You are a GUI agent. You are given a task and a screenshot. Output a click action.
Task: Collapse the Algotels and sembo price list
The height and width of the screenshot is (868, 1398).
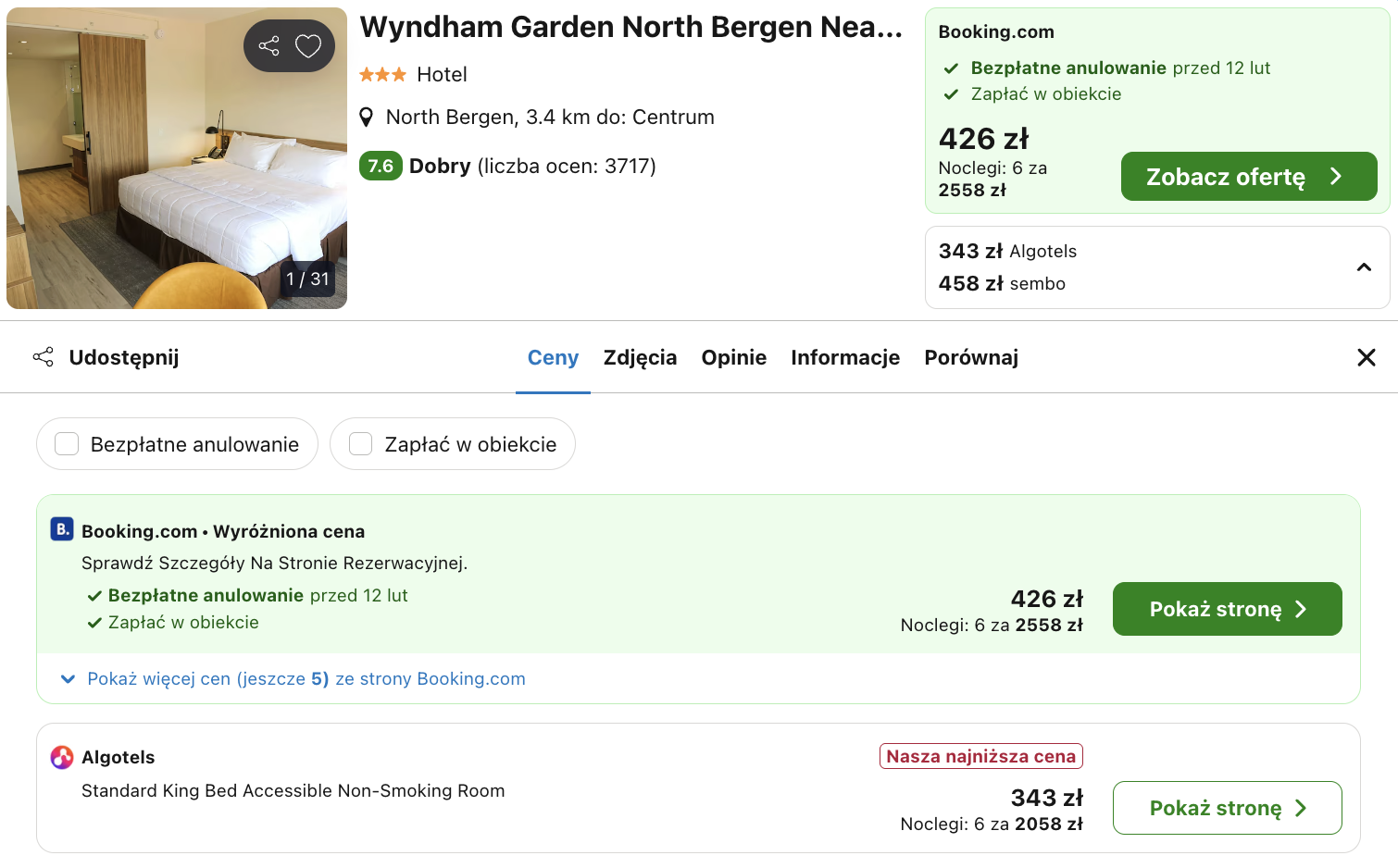(1363, 267)
